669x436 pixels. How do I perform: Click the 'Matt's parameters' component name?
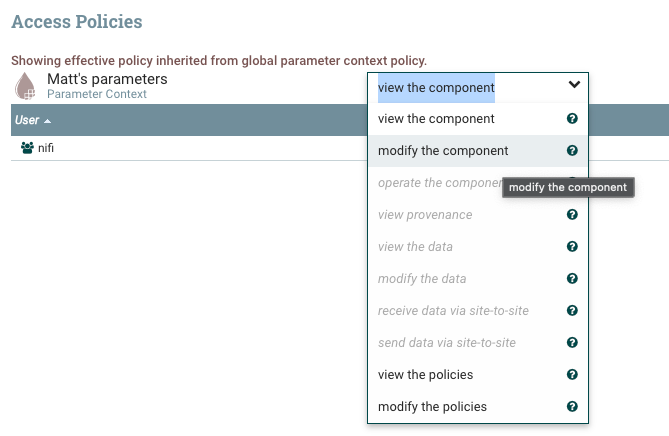(x=107, y=79)
